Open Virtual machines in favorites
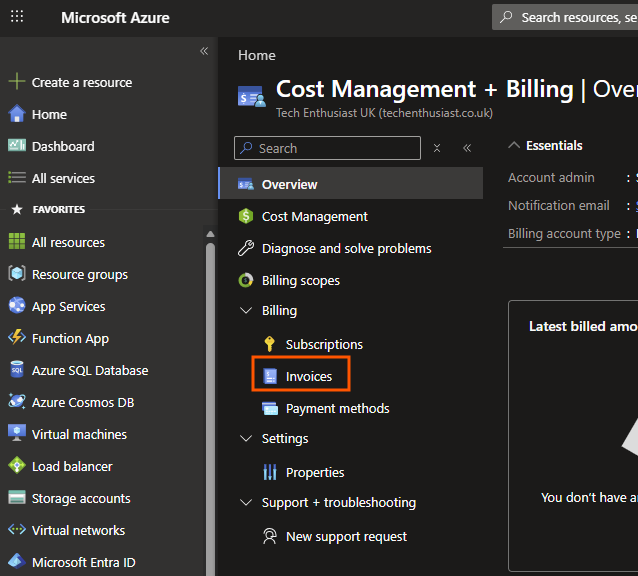The image size is (638, 576). [x=79, y=434]
